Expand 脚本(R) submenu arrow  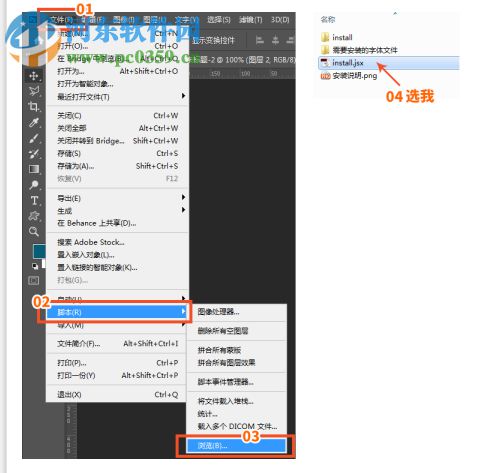coord(183,311)
